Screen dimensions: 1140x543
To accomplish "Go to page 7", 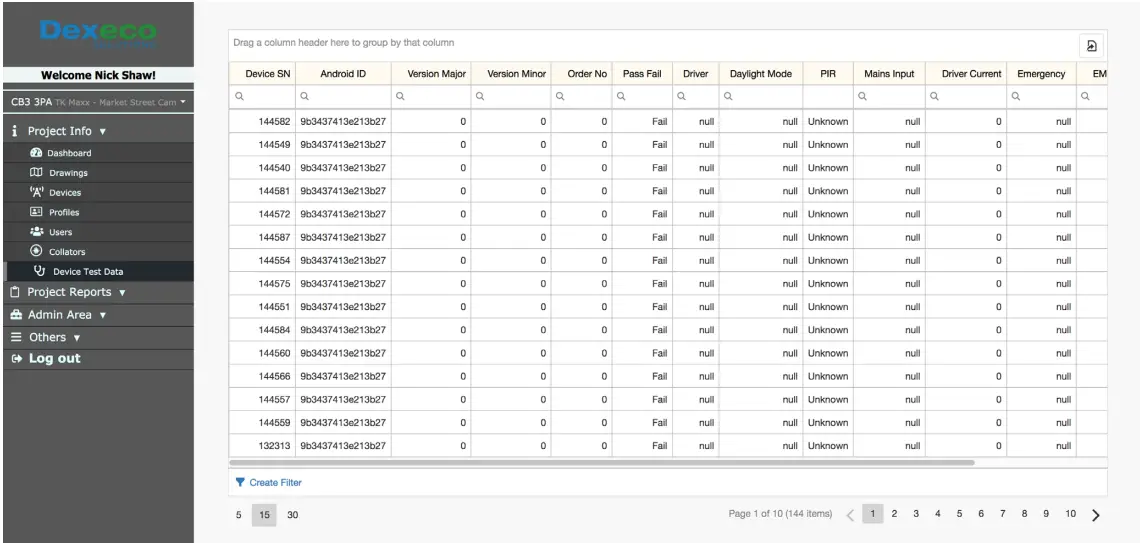I will (x=1003, y=514).
